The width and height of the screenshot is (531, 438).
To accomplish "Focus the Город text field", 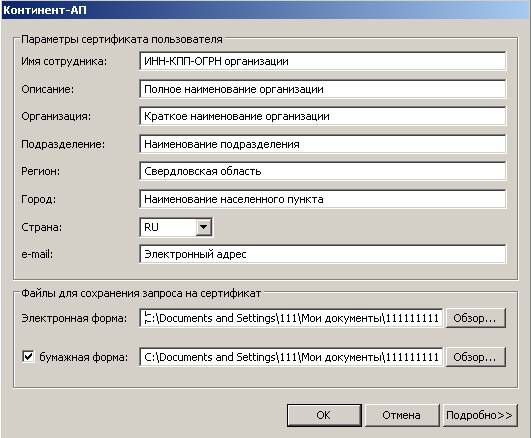I will [x=322, y=199].
